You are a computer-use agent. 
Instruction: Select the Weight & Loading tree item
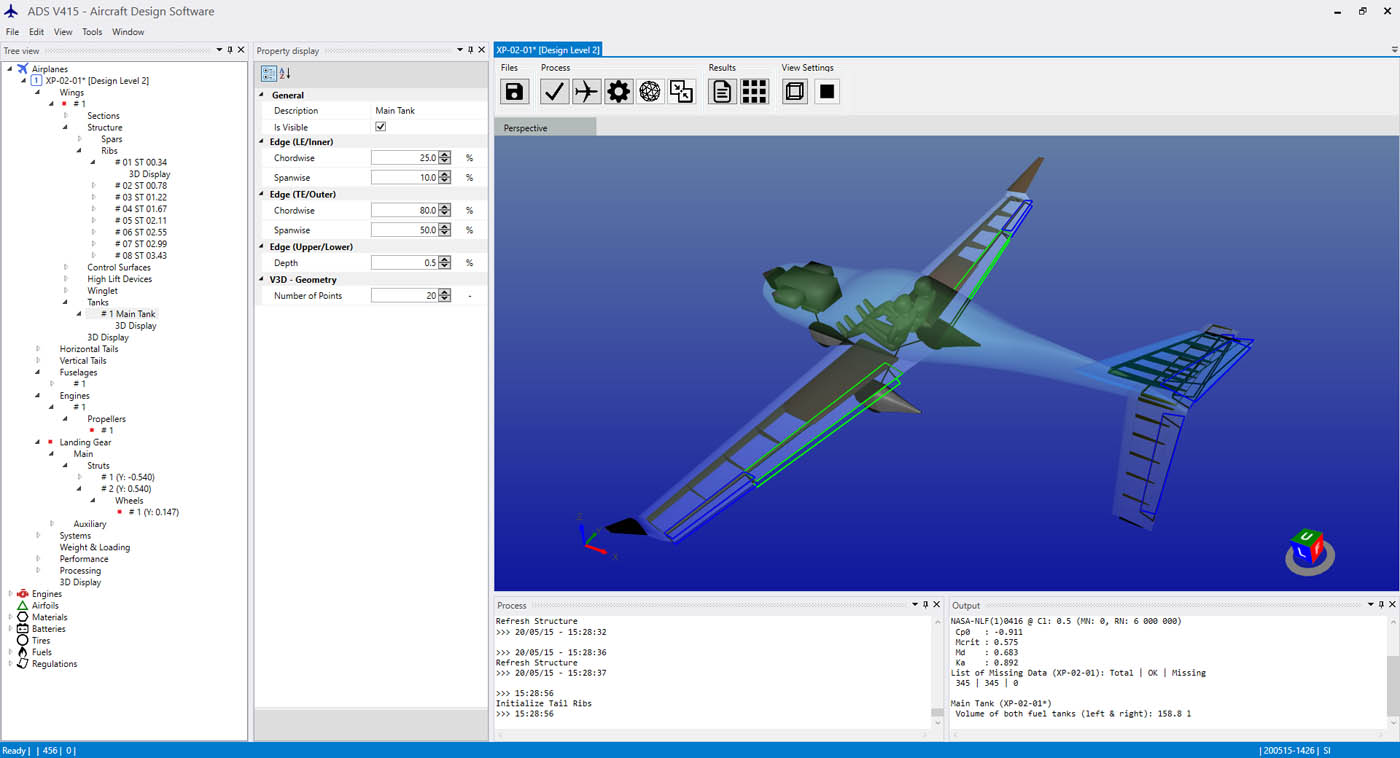coord(95,547)
